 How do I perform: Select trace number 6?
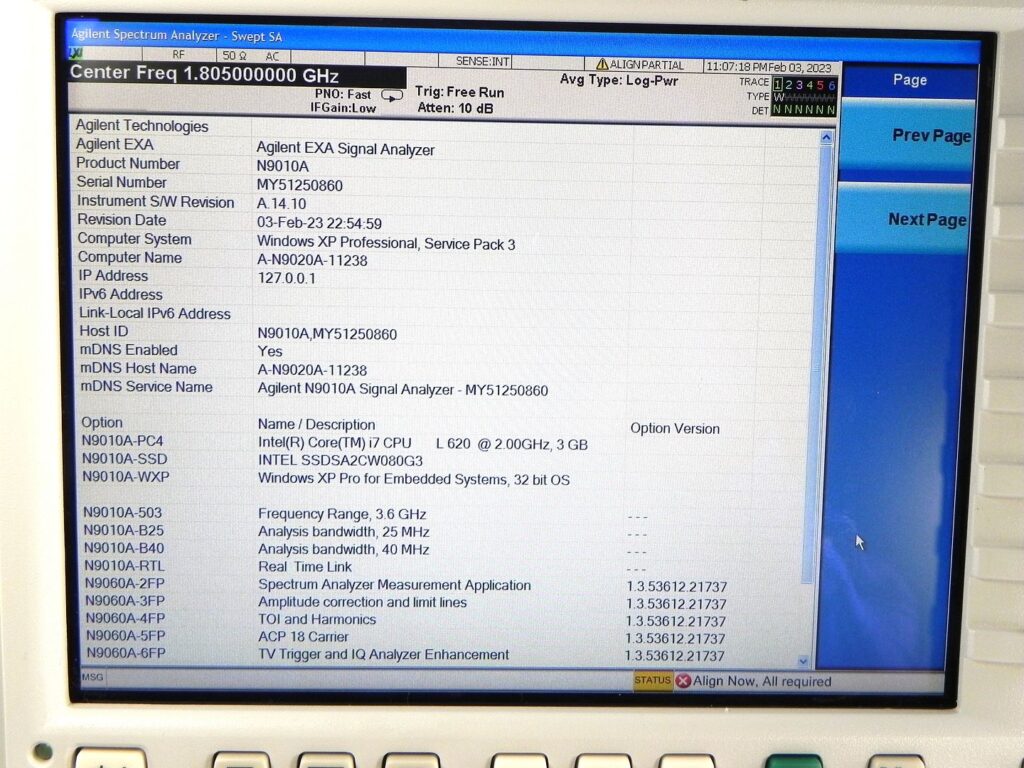click(831, 86)
